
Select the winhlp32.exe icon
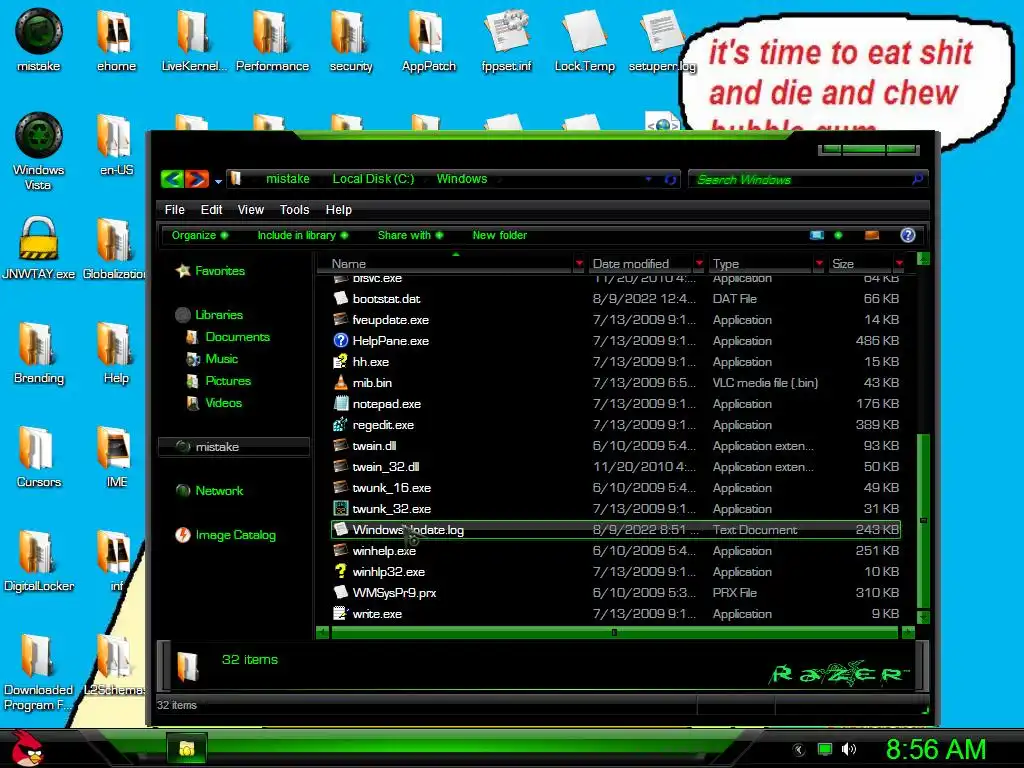click(340, 571)
